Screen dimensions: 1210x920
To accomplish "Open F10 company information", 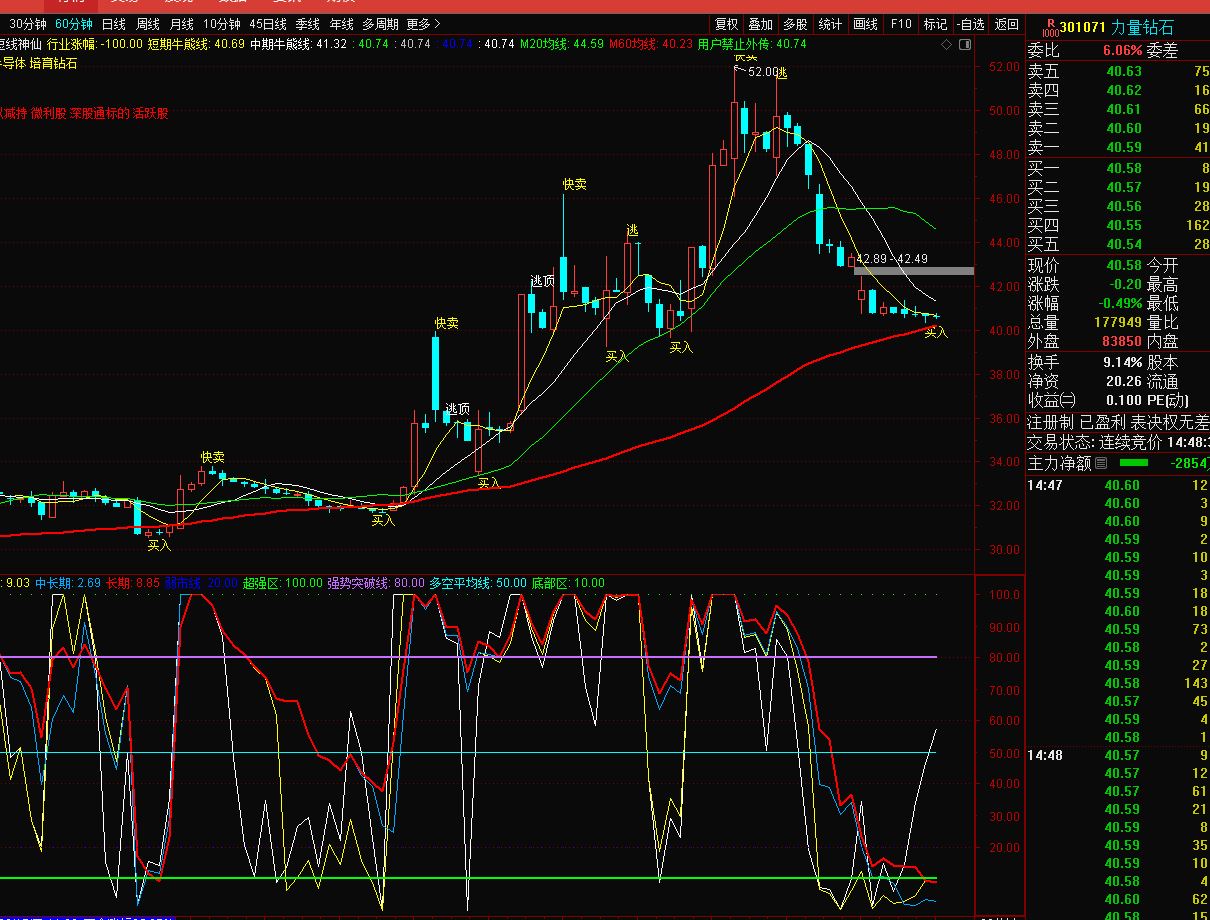I will click(901, 24).
